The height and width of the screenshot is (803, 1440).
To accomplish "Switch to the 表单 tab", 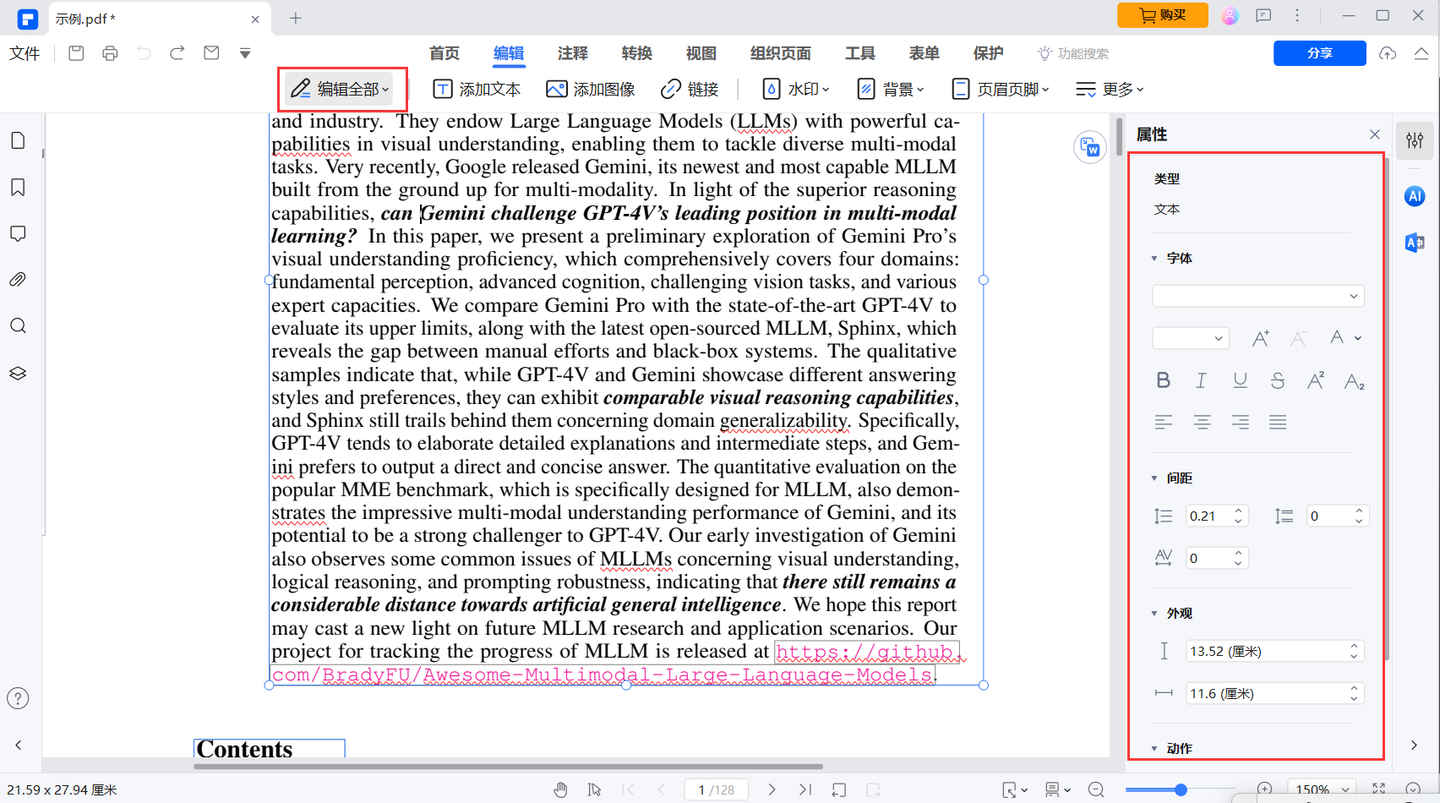I will (924, 53).
